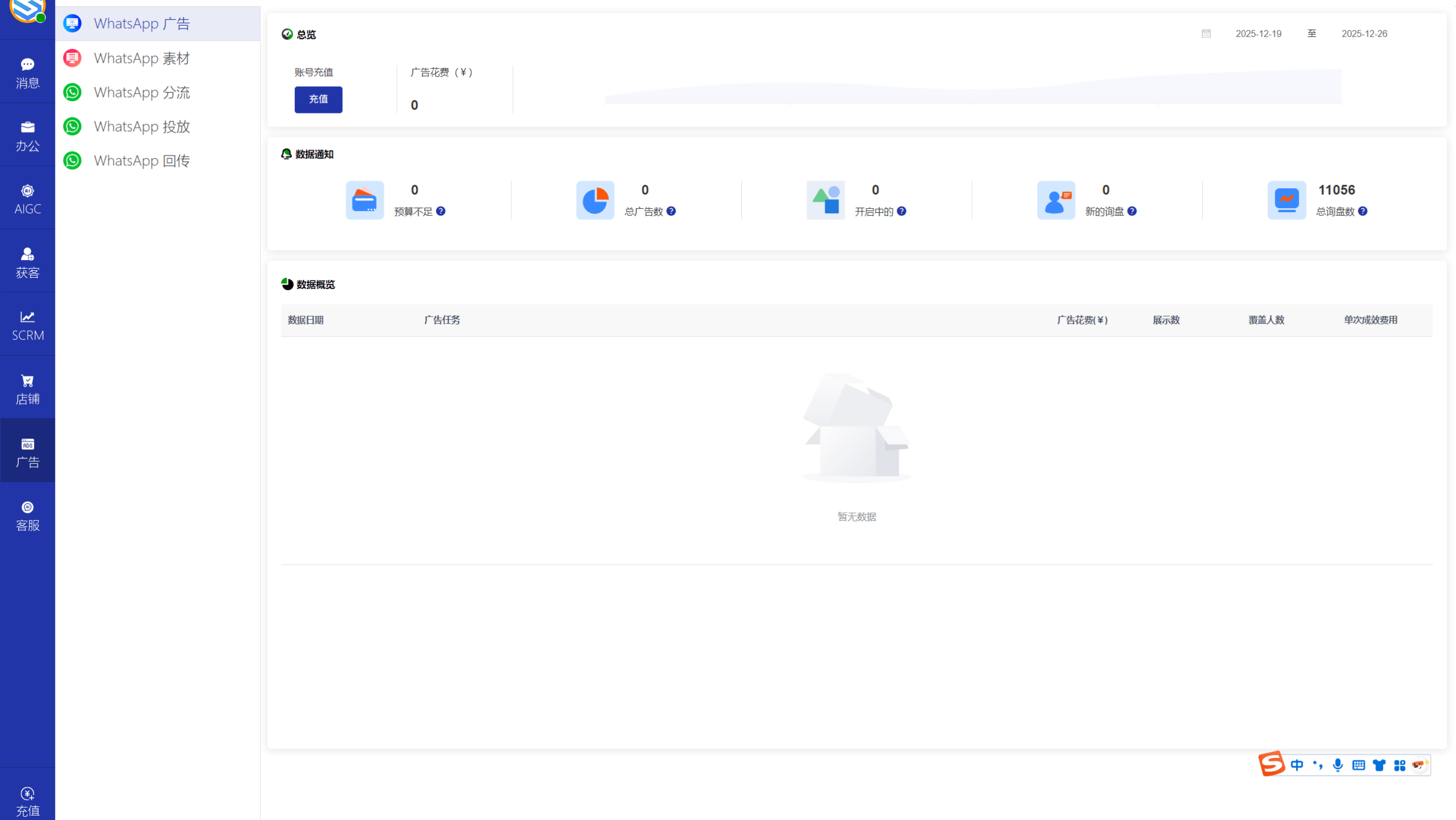Open the AIGC sidebar section
Viewport: 1456px width, 820px height.
click(27, 200)
